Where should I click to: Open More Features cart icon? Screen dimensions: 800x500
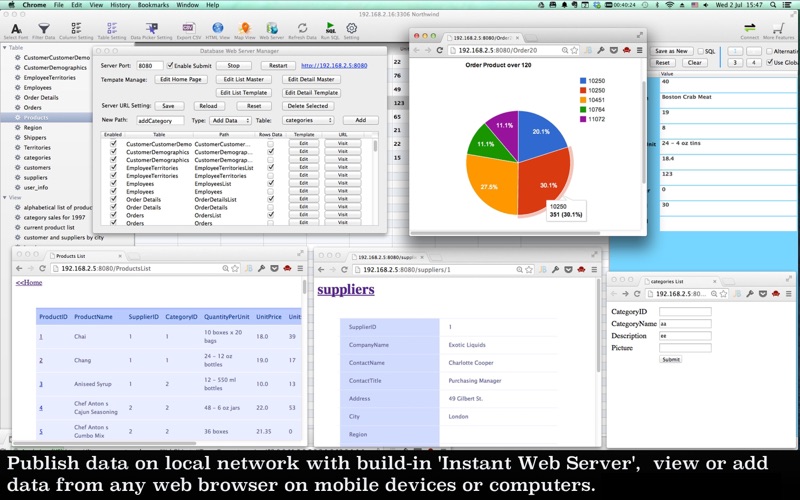tap(778, 28)
